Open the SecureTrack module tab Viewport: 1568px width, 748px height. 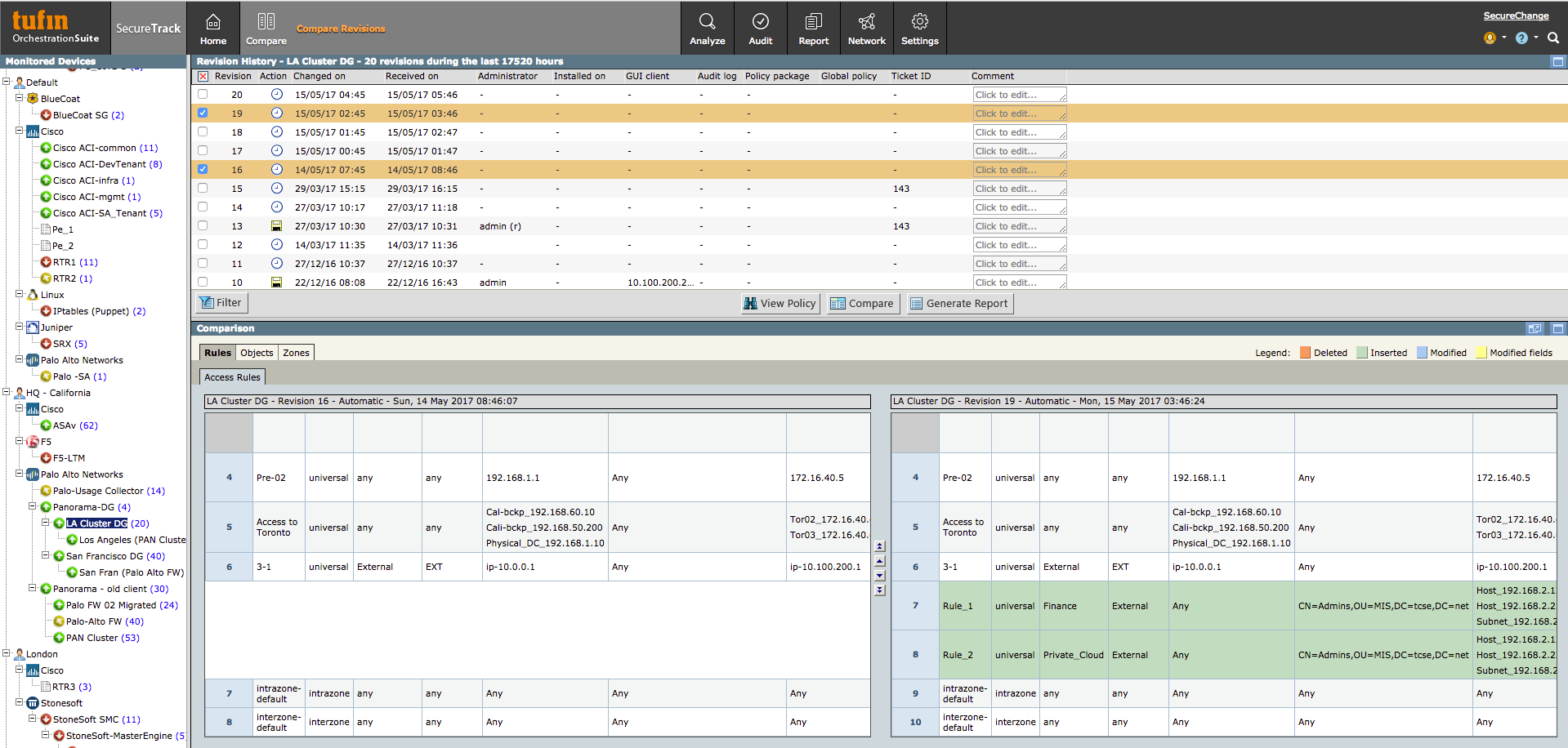click(148, 29)
